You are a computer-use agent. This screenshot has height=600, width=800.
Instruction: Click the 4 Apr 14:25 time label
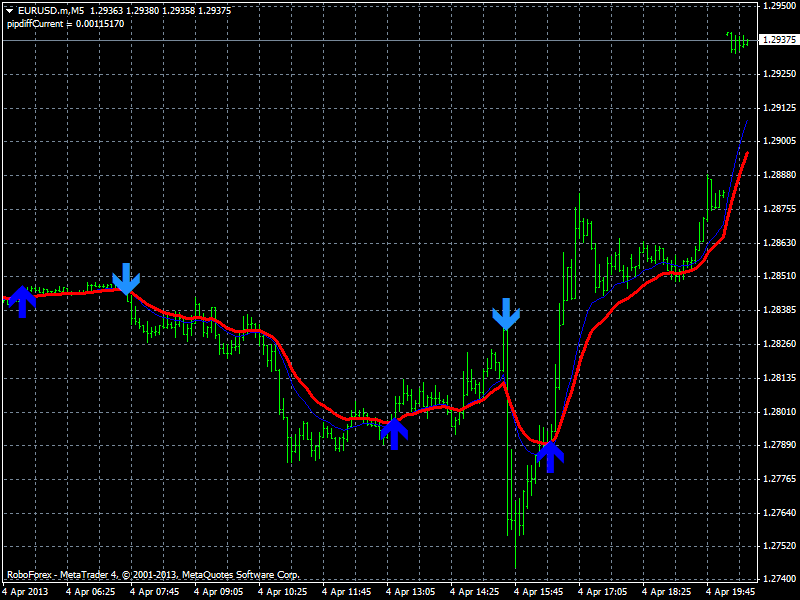pos(474,592)
